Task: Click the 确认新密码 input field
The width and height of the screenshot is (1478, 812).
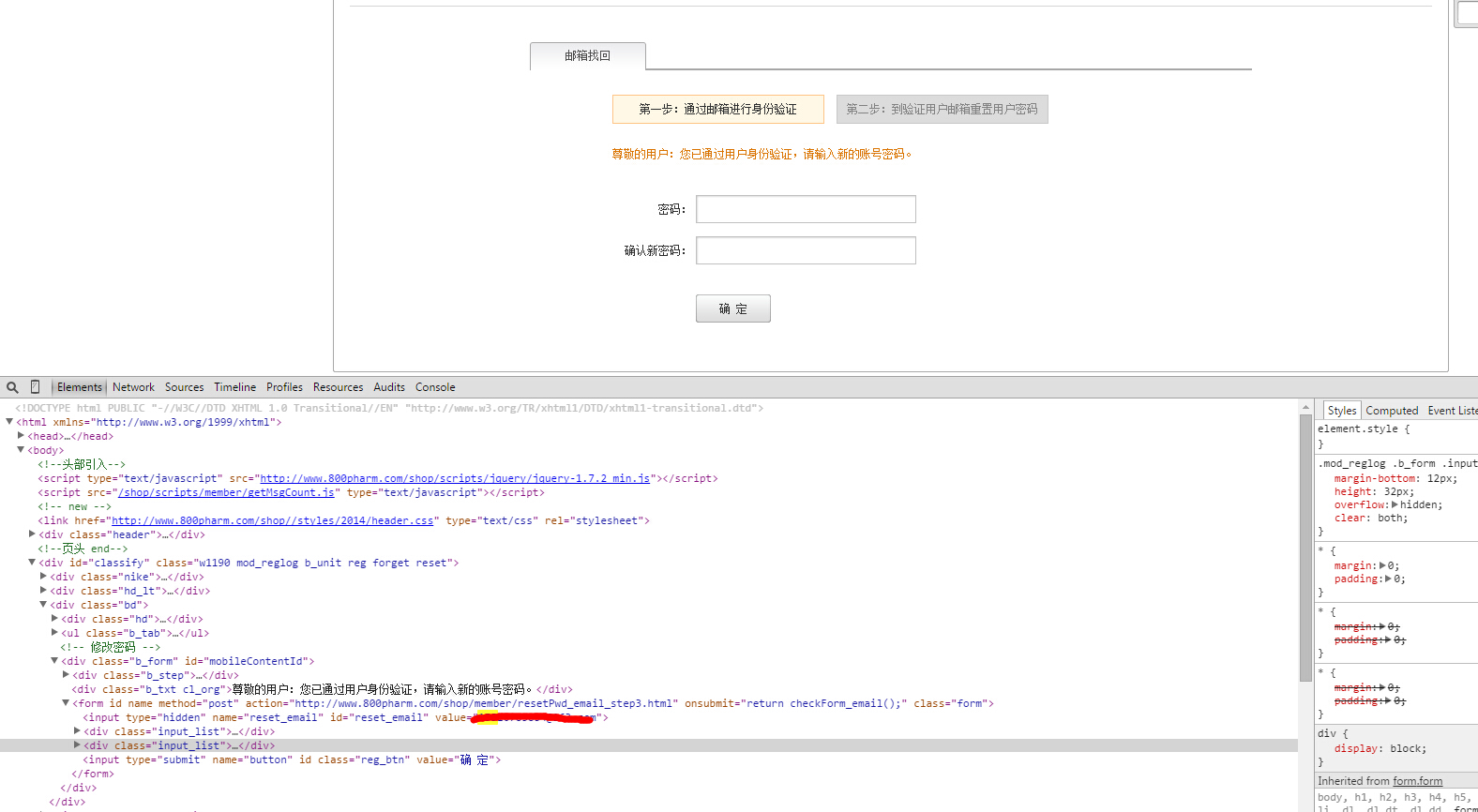Action: point(806,250)
